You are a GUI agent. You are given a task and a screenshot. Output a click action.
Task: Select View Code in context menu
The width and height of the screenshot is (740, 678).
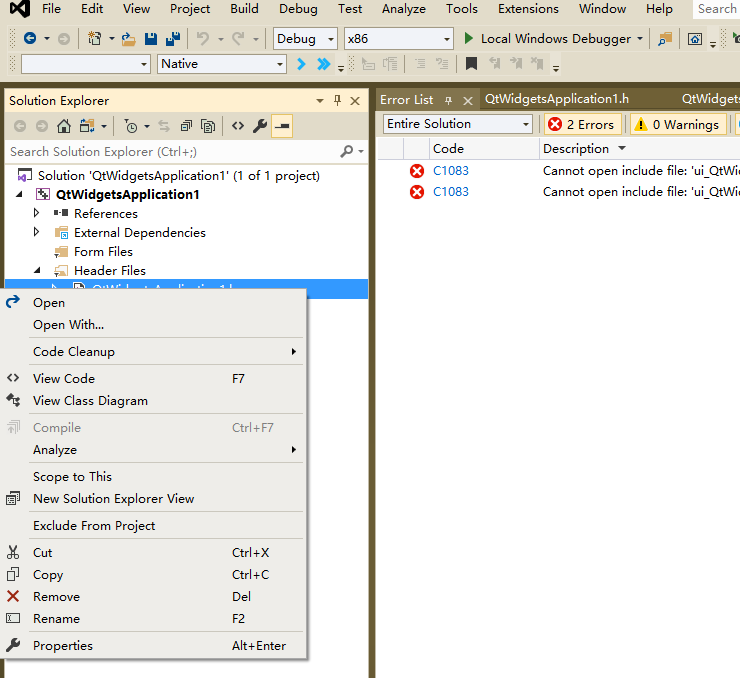click(154, 378)
